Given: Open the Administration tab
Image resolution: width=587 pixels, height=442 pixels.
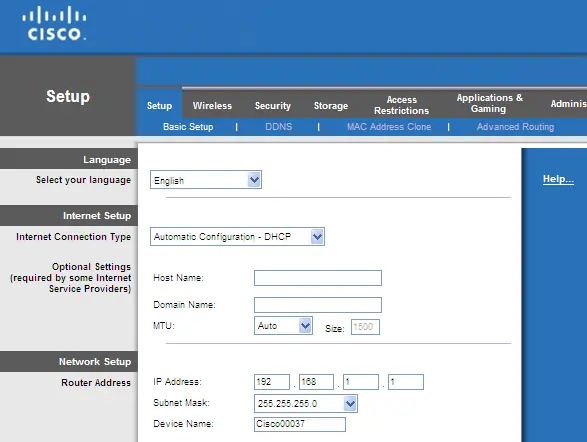Looking at the screenshot, I should coord(568,104).
